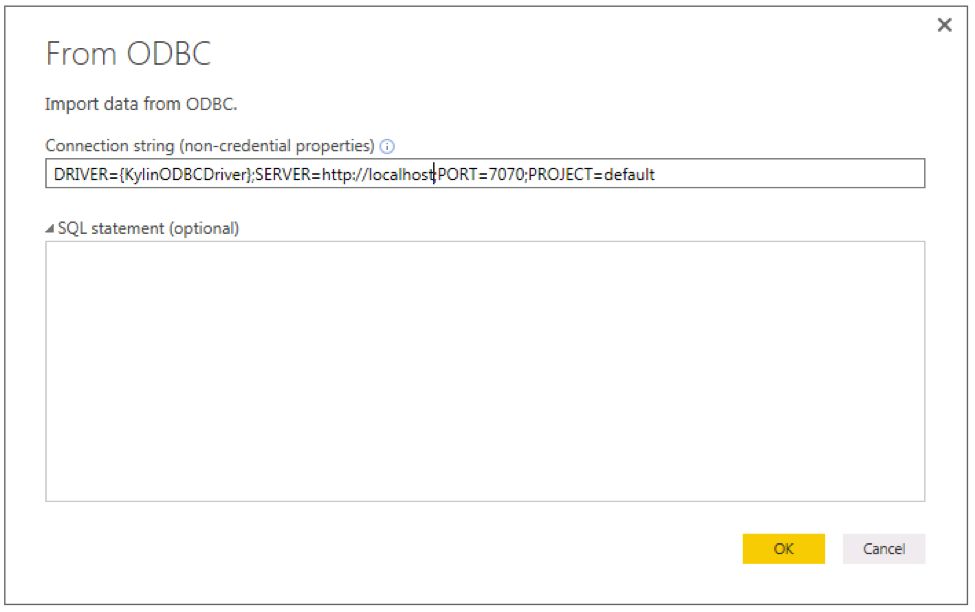Place cursor on 'PORT' keyword in connection string
The height and width of the screenshot is (612, 975).
point(456,174)
